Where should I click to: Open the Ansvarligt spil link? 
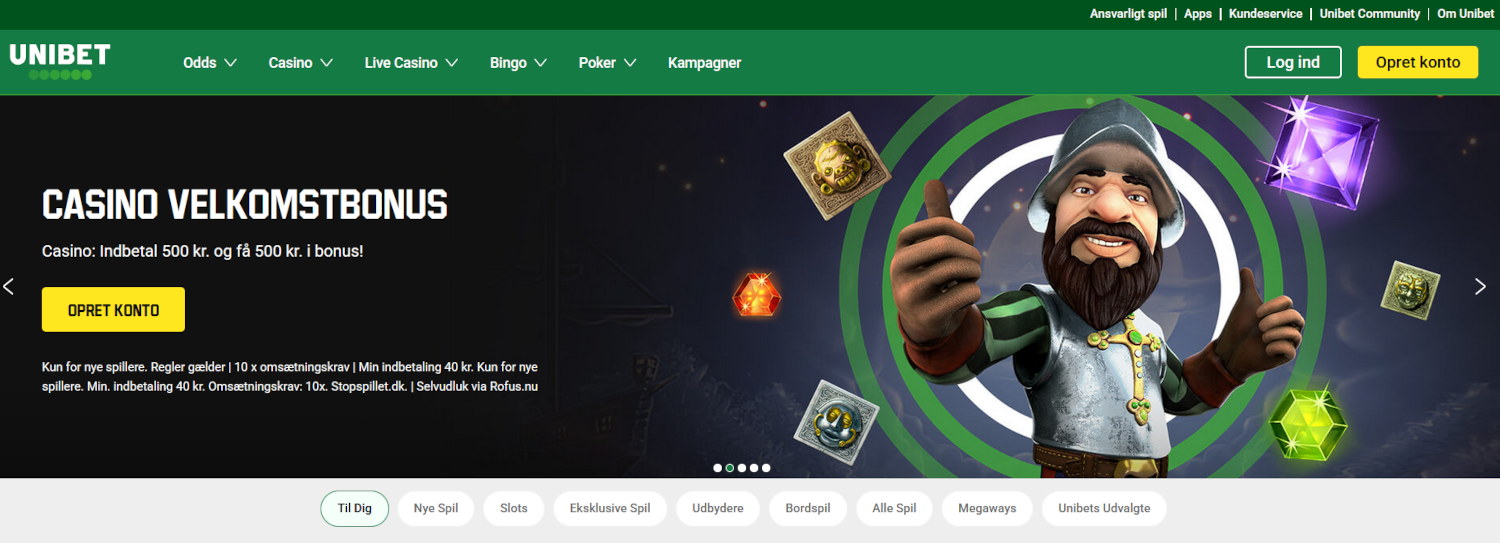1128,13
